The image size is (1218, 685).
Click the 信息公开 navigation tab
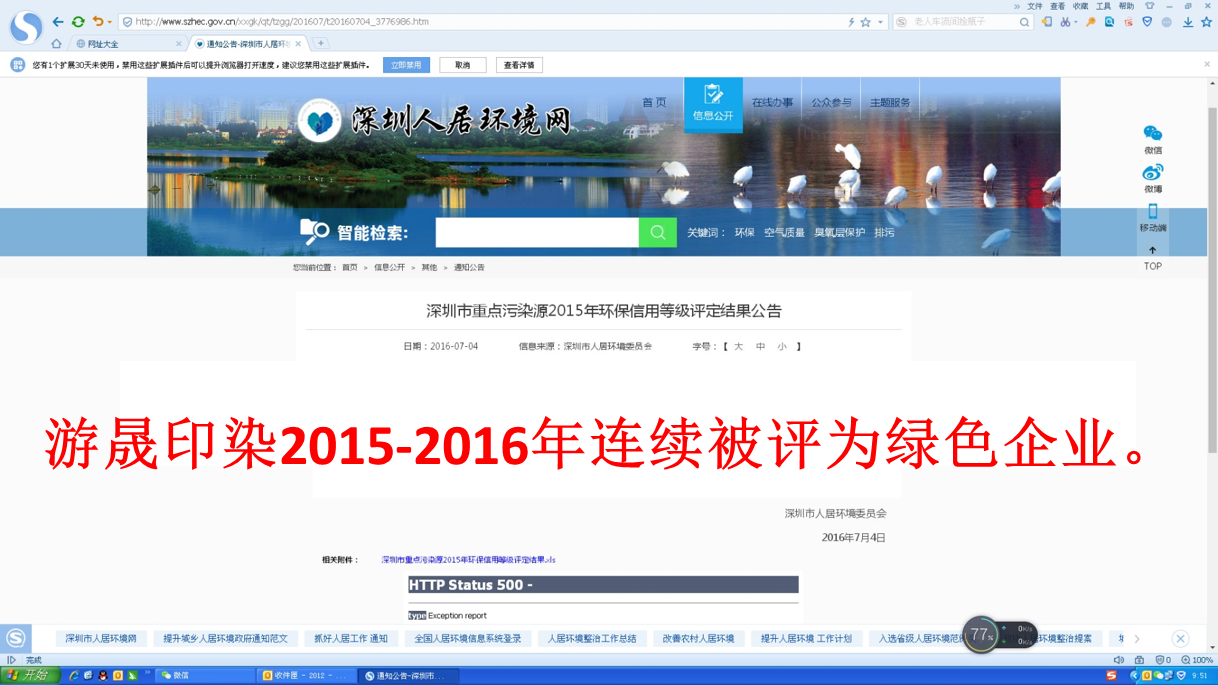[713, 104]
